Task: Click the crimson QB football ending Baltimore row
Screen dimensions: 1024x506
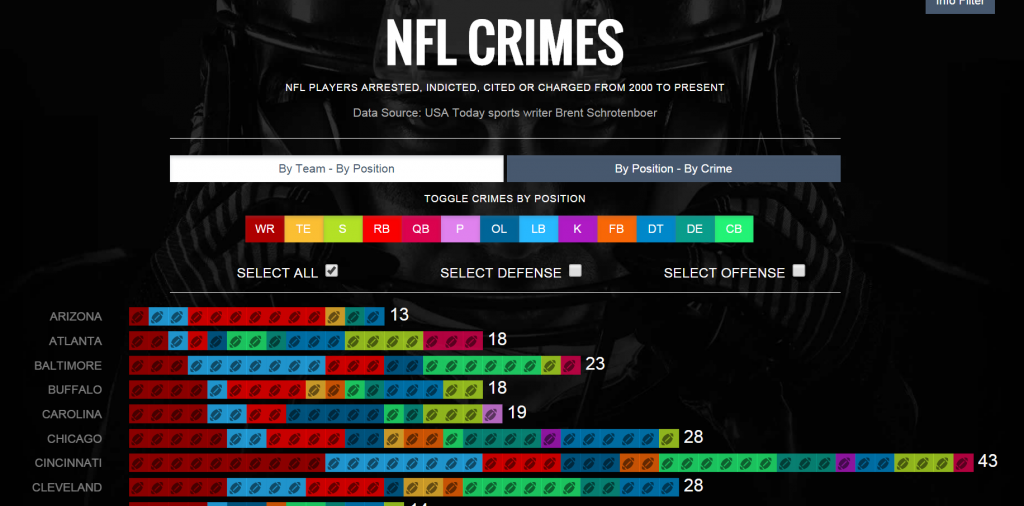Action: [571, 366]
